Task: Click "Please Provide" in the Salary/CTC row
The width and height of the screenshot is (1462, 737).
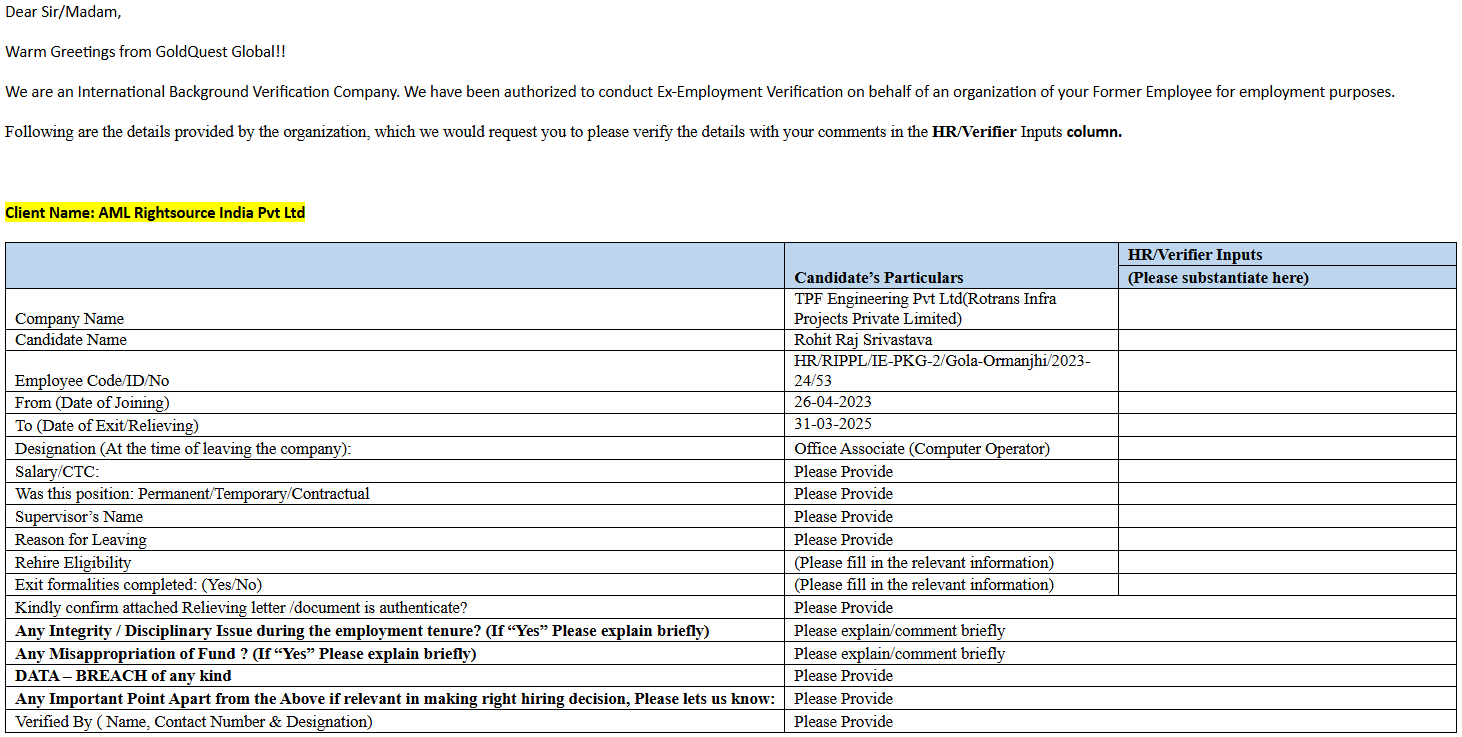Action: coord(844,471)
